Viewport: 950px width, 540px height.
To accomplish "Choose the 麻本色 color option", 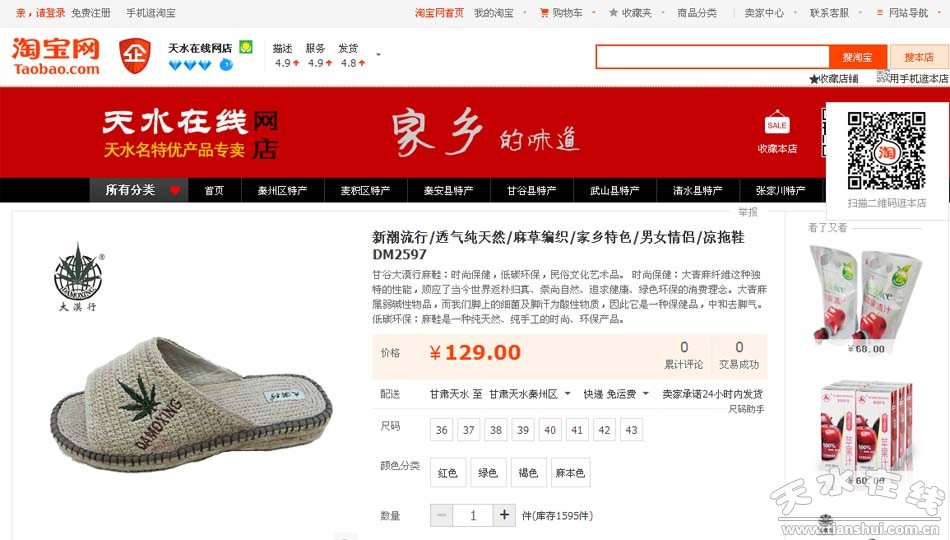I will coord(570,473).
